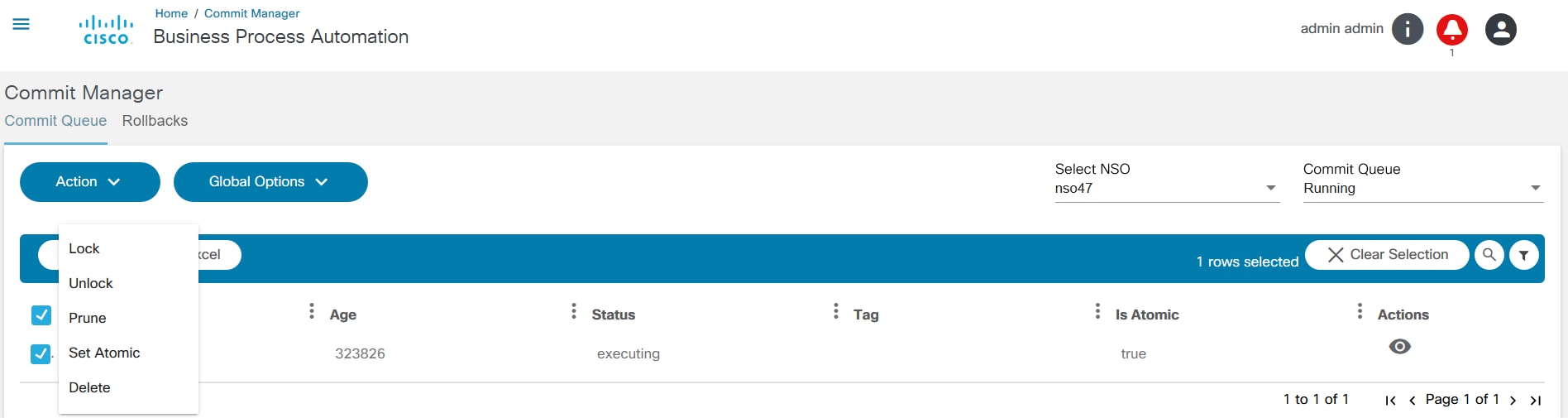Image resolution: width=1568 pixels, height=418 pixels.
Task: Select Set Atomic menu option
Action: 104,353
